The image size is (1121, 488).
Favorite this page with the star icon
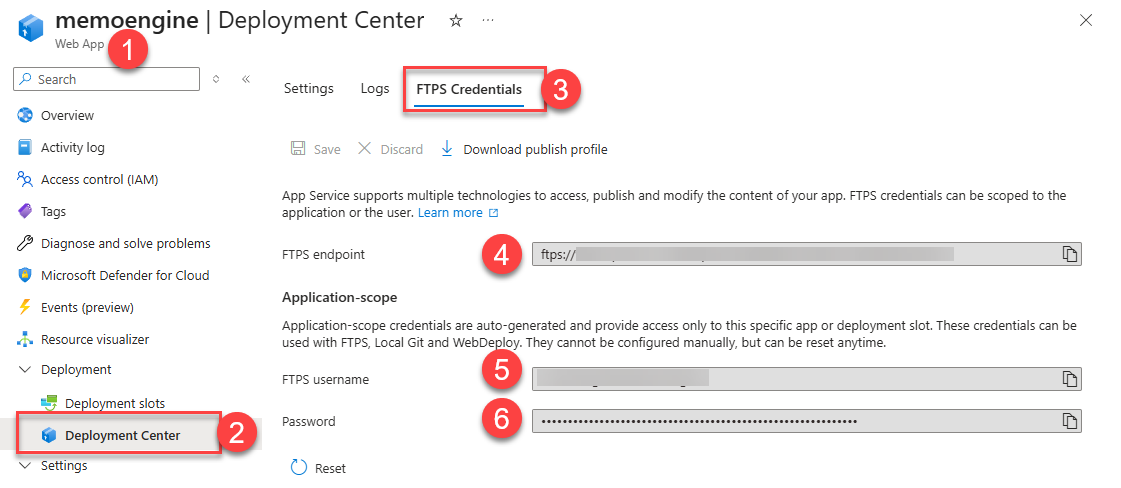(x=456, y=21)
